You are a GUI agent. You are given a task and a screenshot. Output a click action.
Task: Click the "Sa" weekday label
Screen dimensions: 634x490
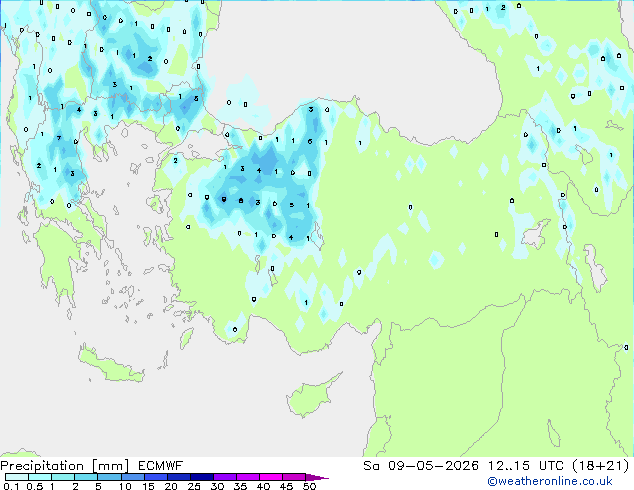point(371,466)
